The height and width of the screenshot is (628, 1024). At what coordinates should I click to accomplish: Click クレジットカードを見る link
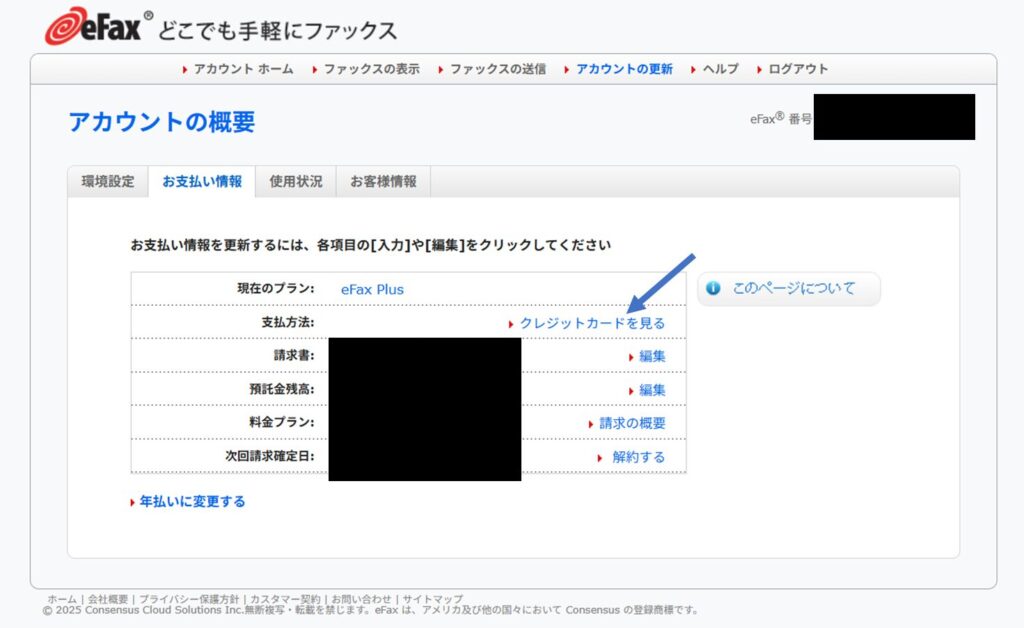[x=592, y=323]
